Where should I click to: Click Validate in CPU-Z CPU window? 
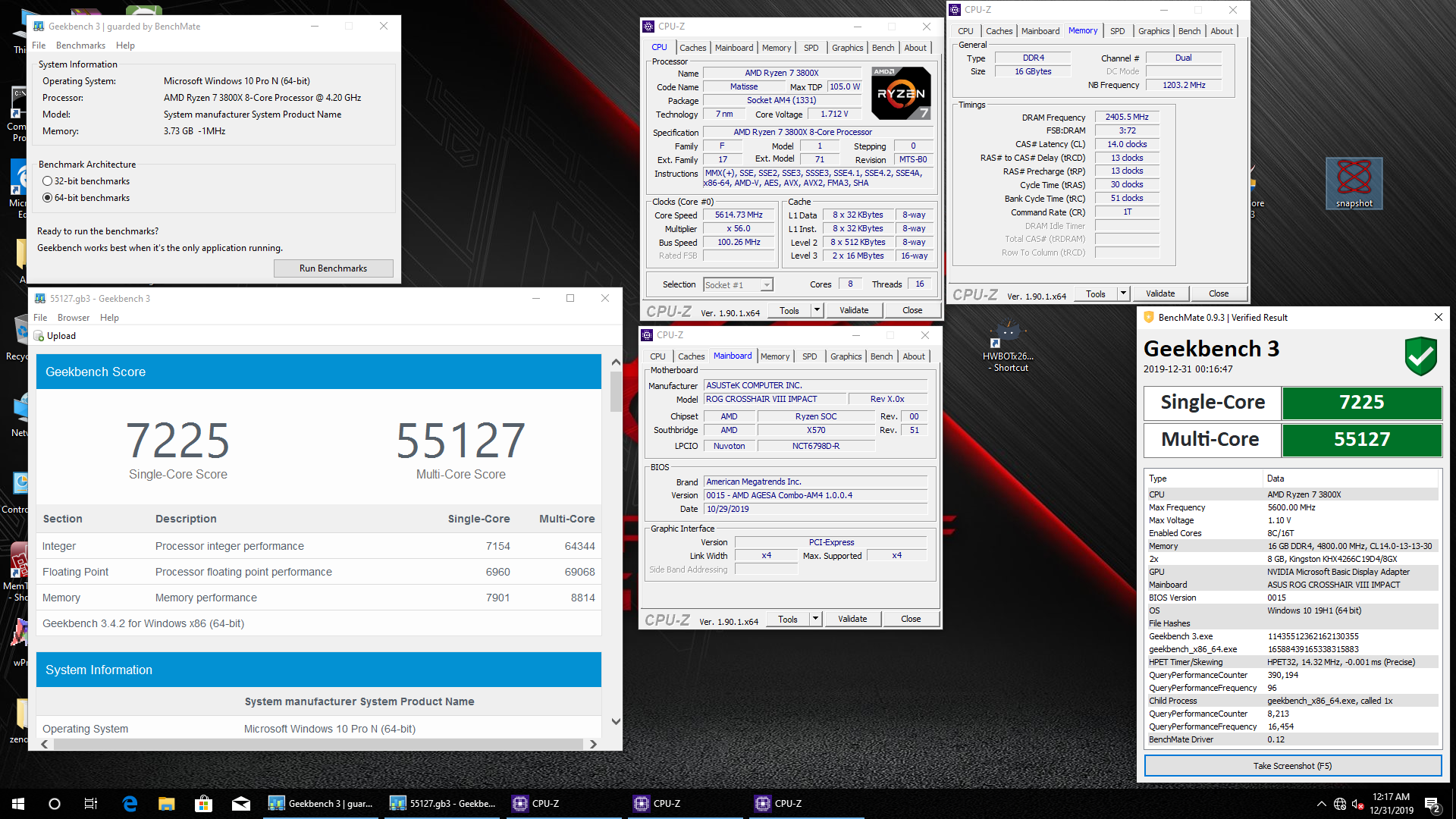[854, 310]
